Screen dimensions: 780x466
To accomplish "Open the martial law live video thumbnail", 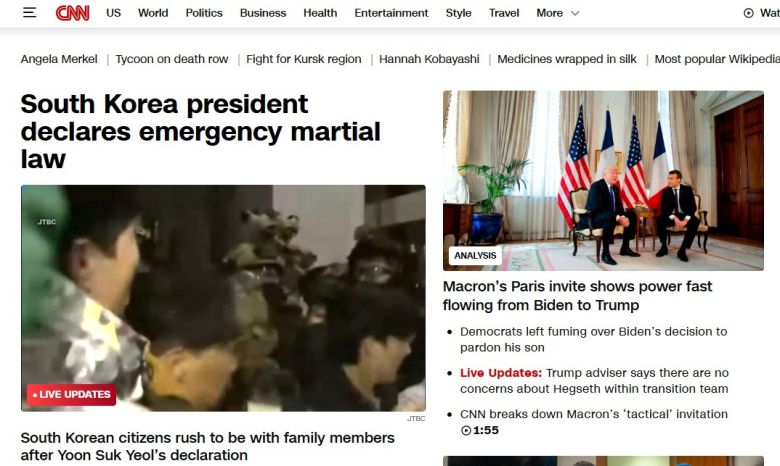I will (x=223, y=298).
